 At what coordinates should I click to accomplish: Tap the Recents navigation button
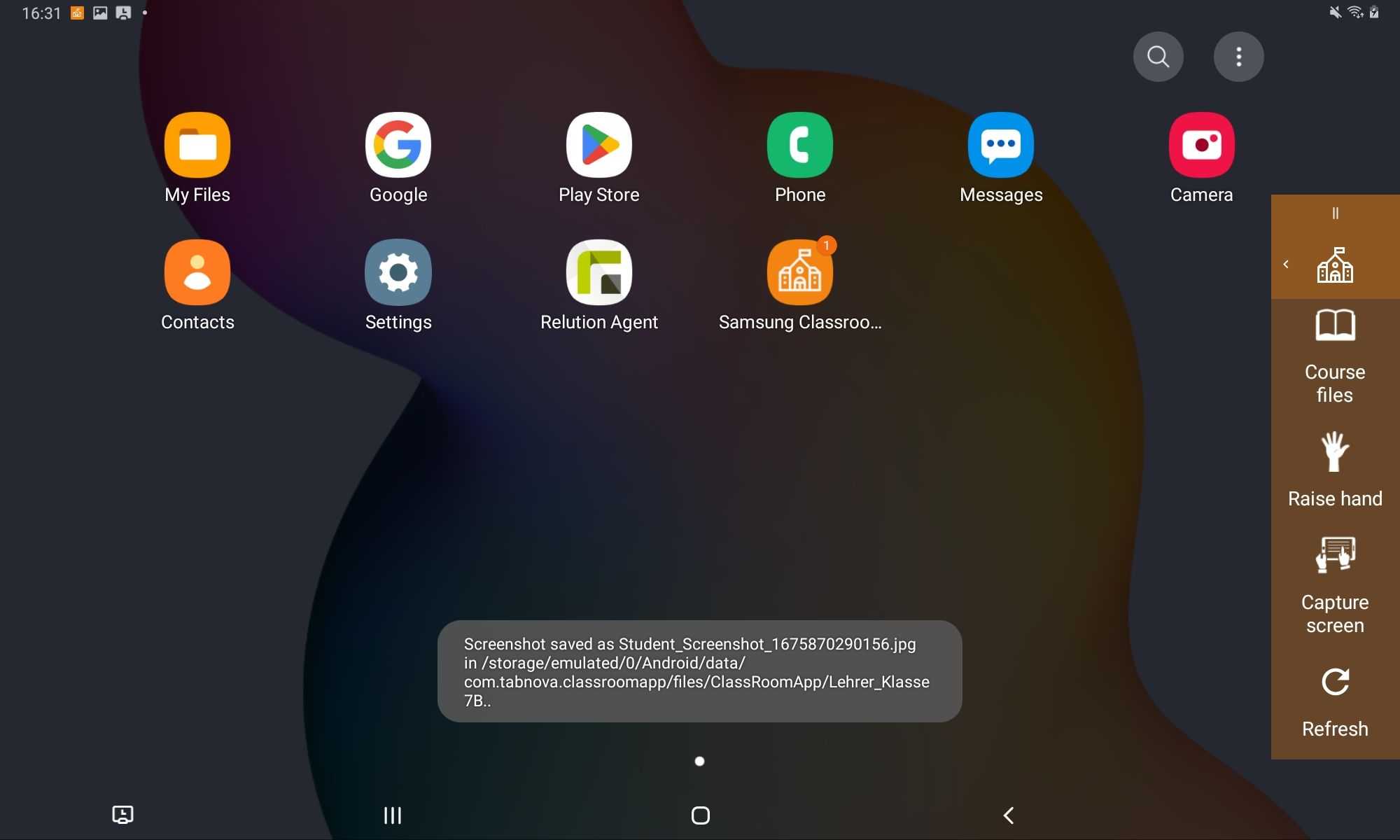(393, 815)
